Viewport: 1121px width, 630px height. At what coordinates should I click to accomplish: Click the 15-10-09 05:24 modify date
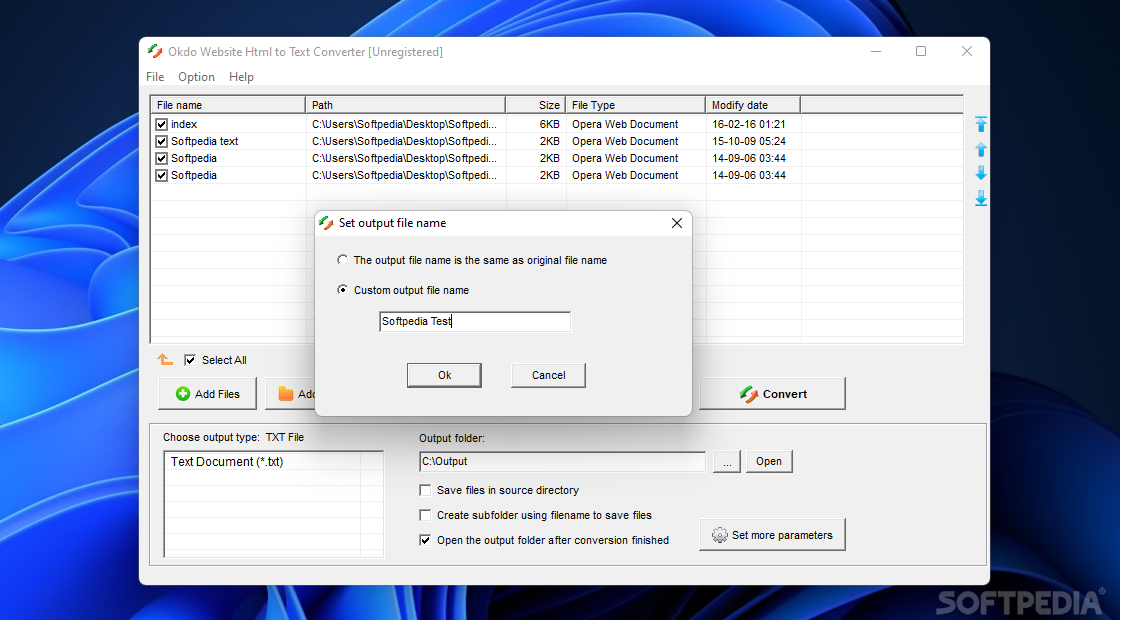click(x=749, y=142)
